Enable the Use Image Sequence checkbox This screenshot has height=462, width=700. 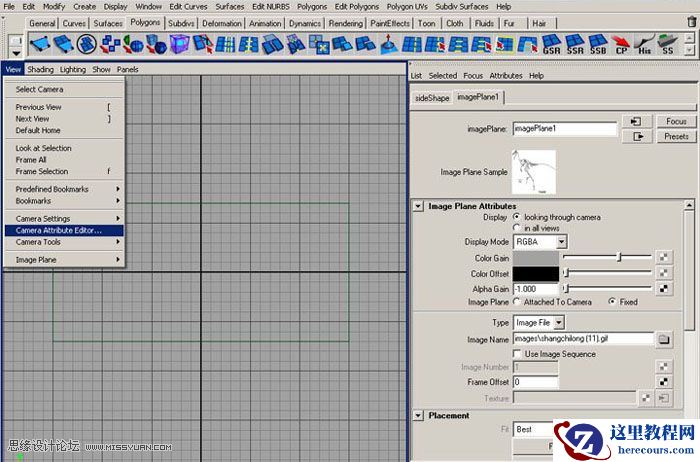(517, 354)
